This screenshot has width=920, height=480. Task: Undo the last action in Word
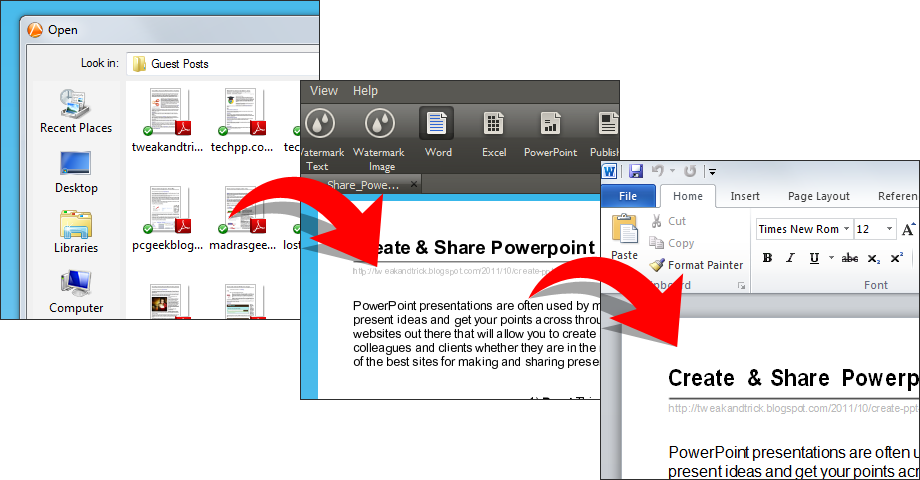pyautogui.click(x=658, y=171)
